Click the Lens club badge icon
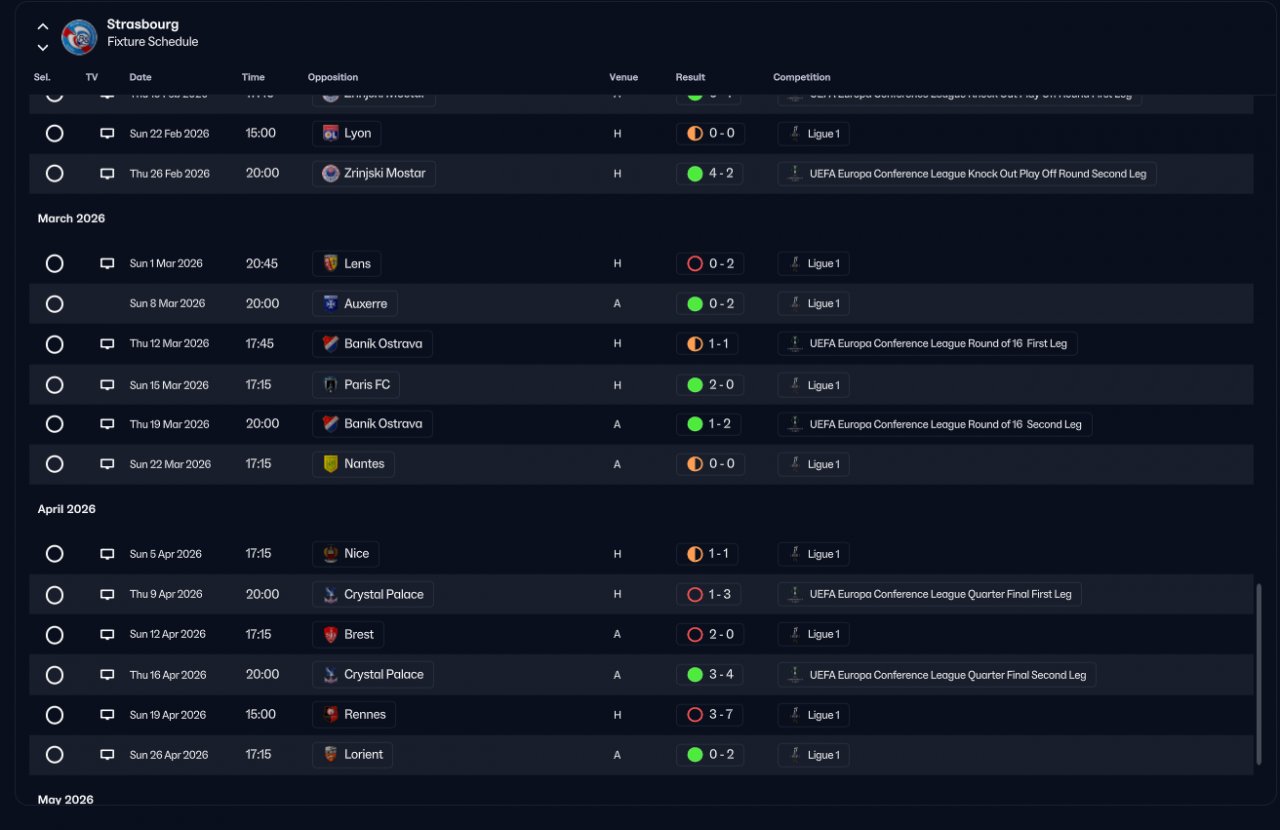 tap(330, 264)
